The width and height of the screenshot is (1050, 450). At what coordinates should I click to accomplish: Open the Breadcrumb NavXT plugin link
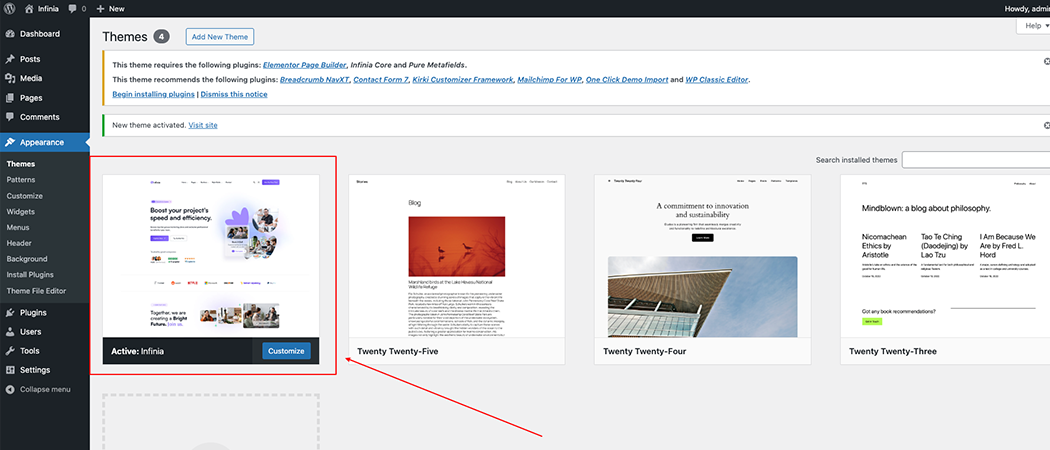click(x=314, y=80)
